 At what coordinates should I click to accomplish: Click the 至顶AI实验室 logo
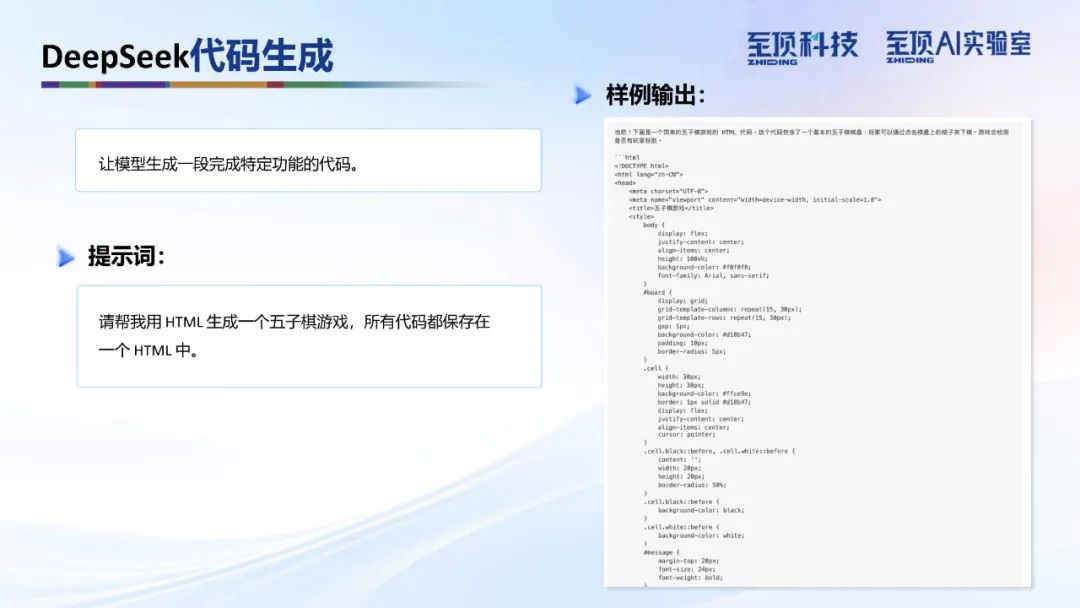[958, 46]
